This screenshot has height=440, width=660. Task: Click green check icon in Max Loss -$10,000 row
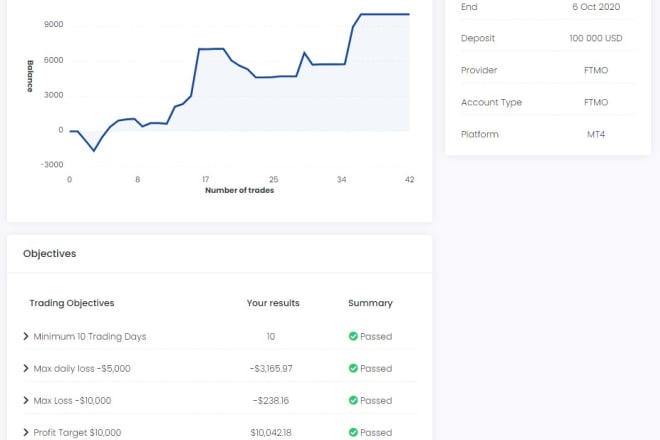(353, 401)
